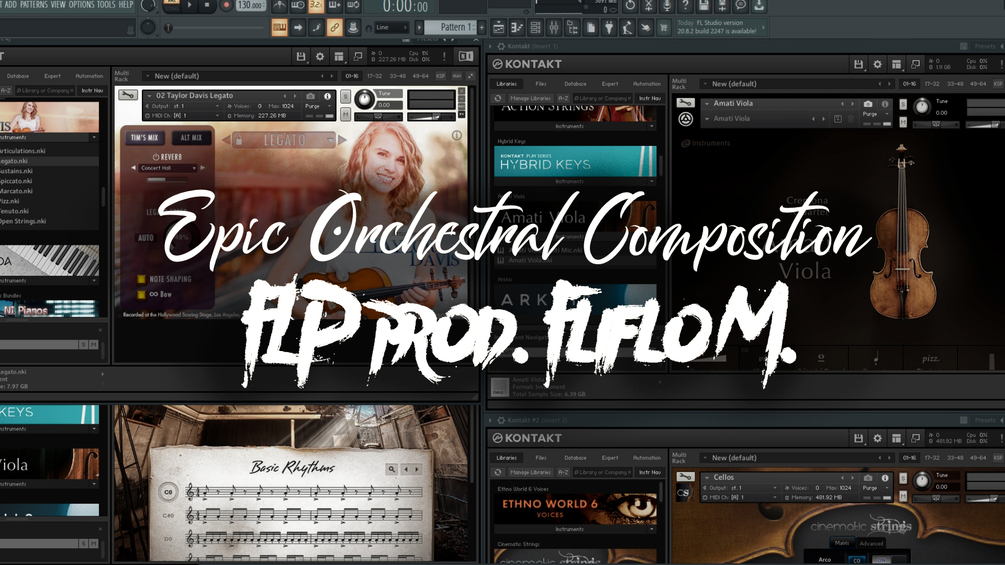Select the TIM'S MIX button
The height and width of the screenshot is (565, 1005).
[x=144, y=138]
